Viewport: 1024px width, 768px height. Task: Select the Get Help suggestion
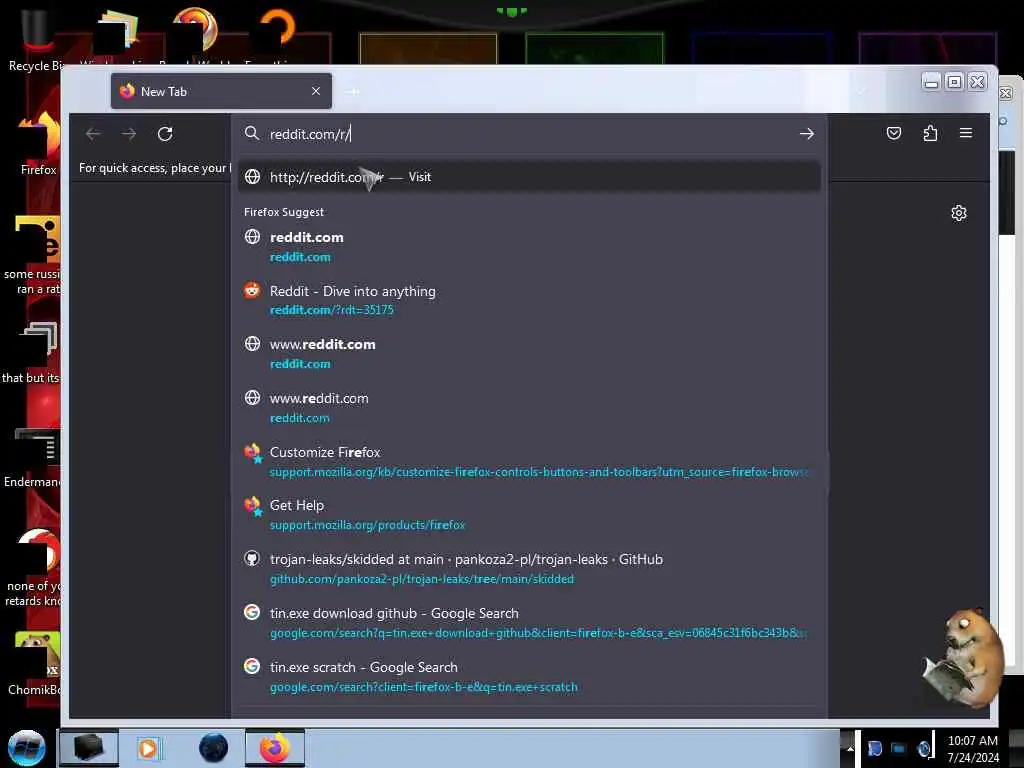[x=529, y=515]
